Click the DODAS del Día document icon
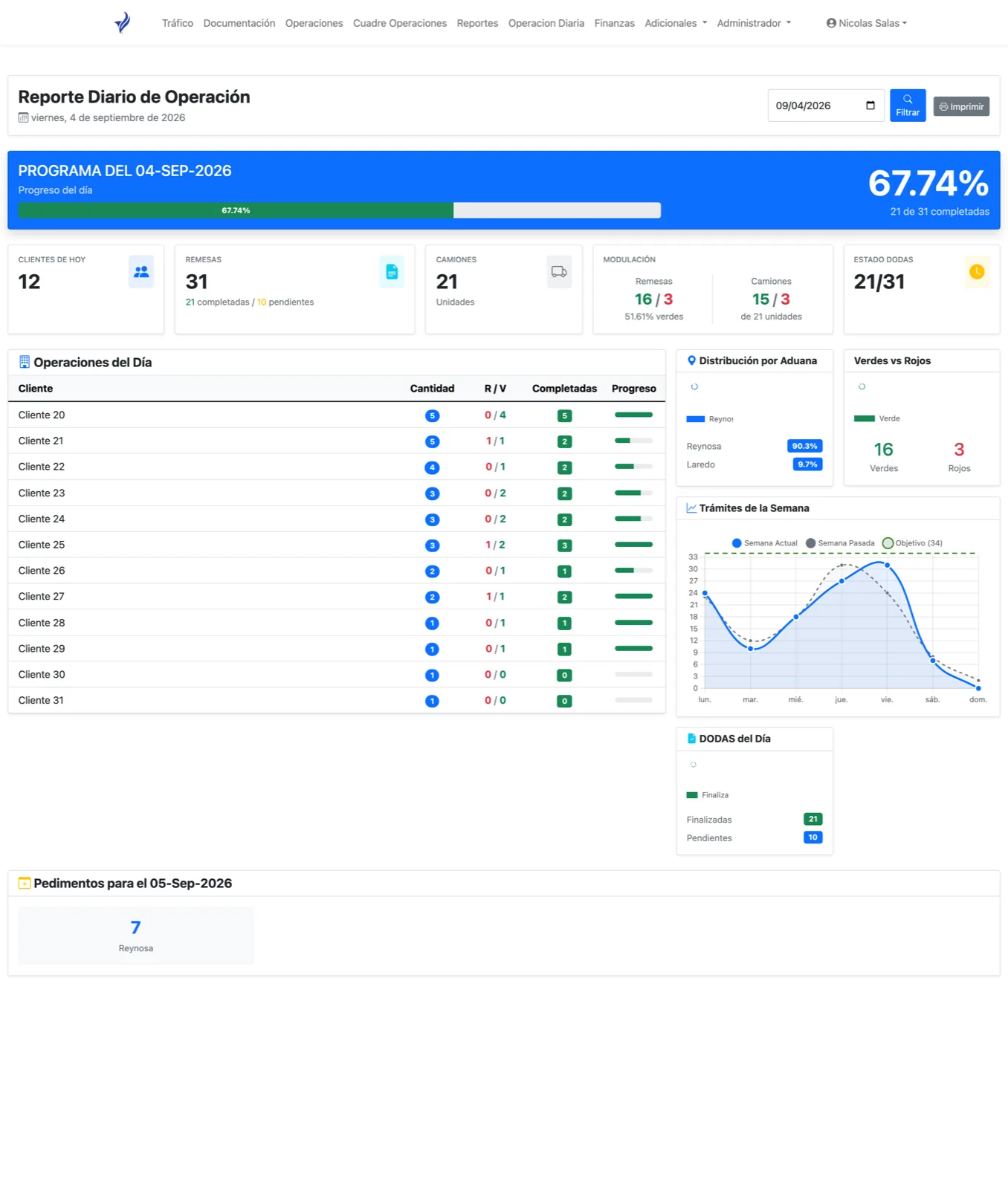This screenshot has width=1008, height=1189. pos(691,739)
